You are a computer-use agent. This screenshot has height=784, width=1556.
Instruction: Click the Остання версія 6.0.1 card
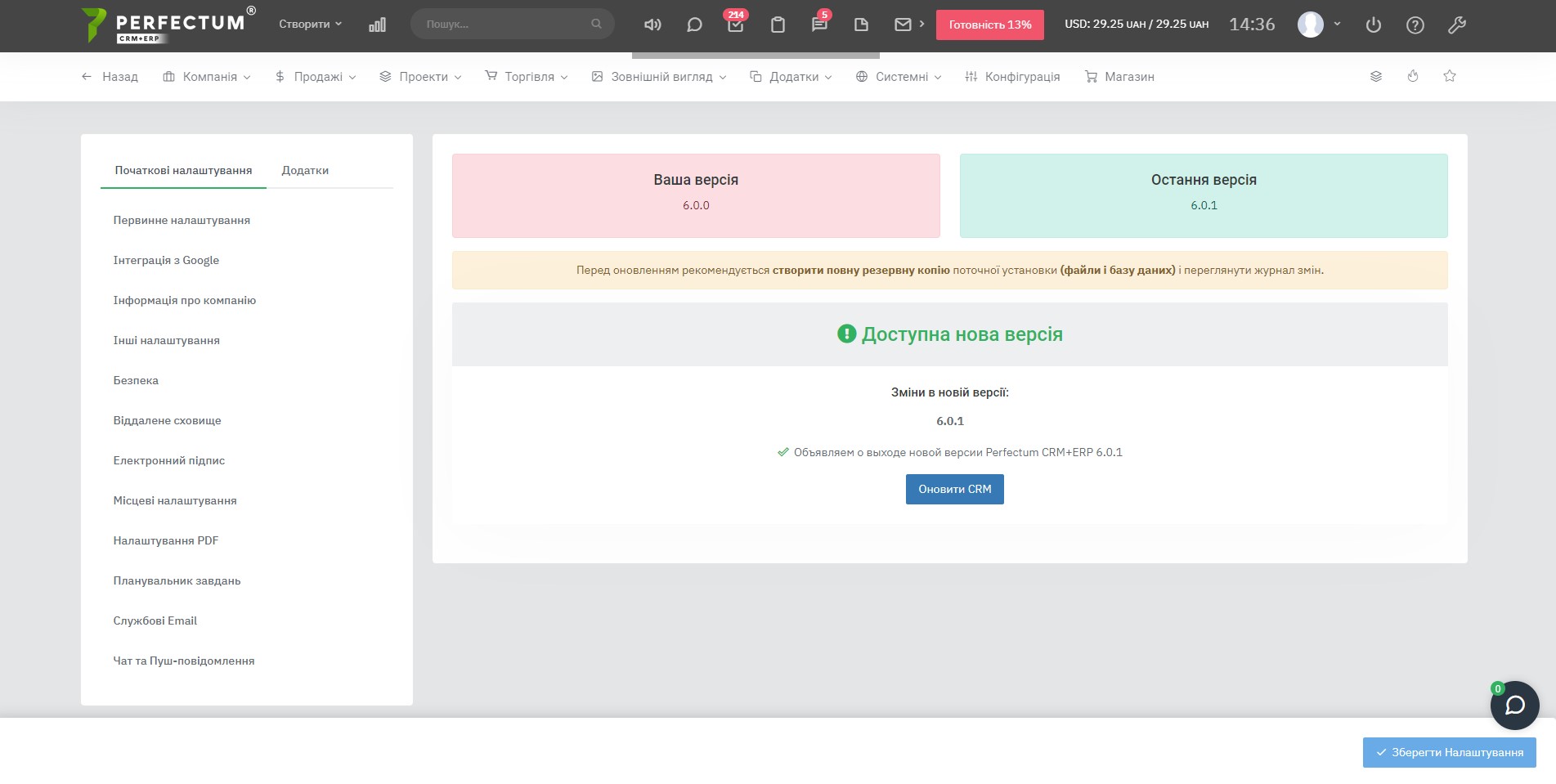[x=1204, y=196]
